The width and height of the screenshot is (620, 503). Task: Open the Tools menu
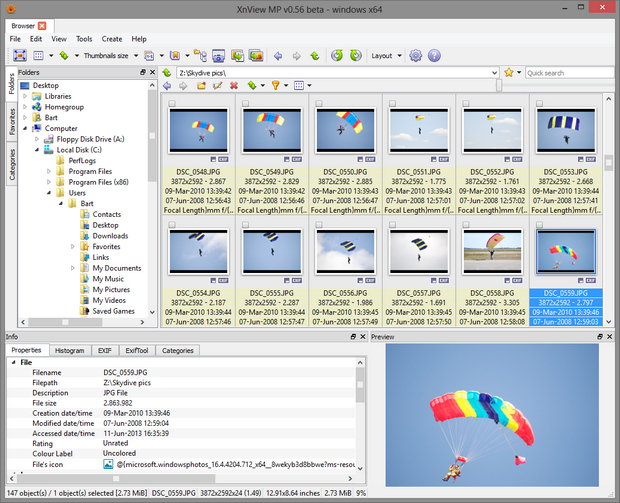[x=83, y=39]
